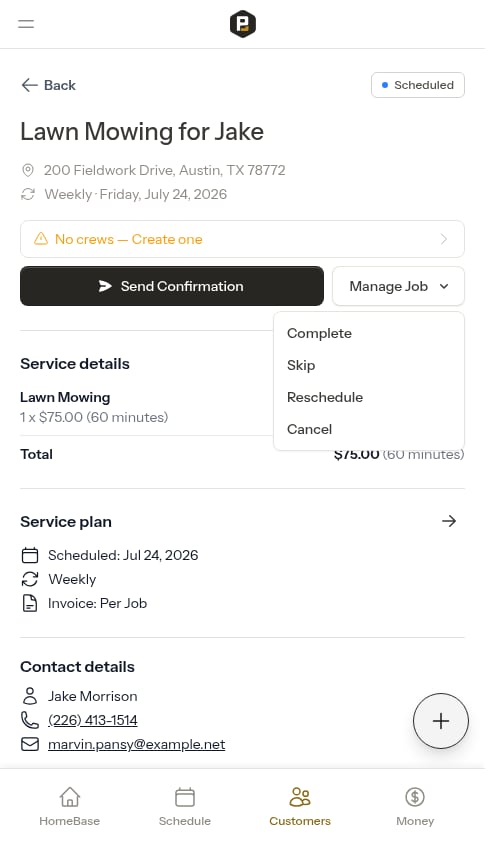Open the Customers tab
Screen dimensions: 500x845
click(x=300, y=807)
